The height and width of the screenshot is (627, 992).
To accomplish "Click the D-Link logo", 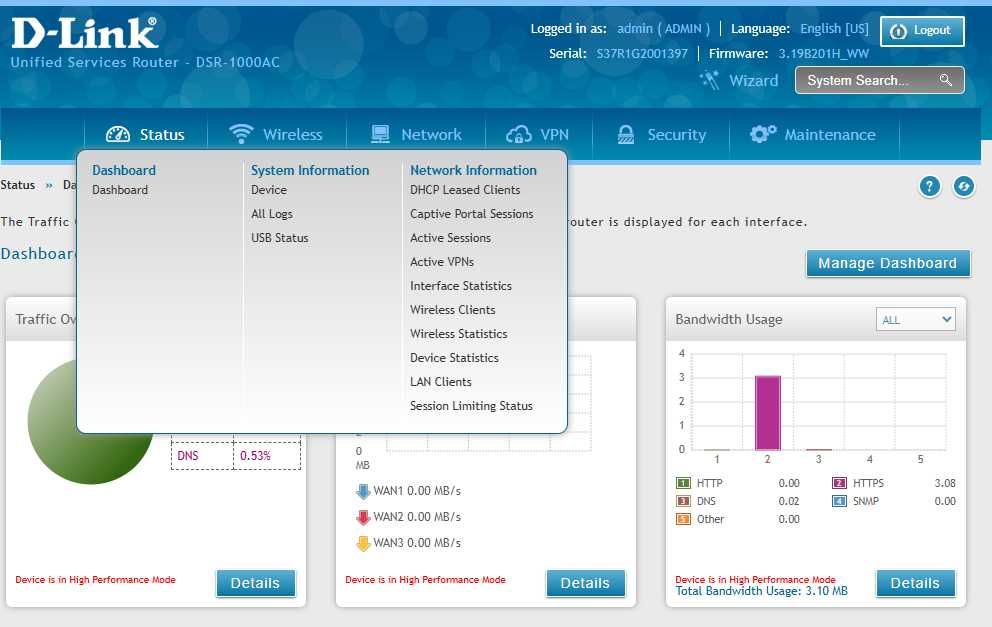I will [x=84, y=33].
